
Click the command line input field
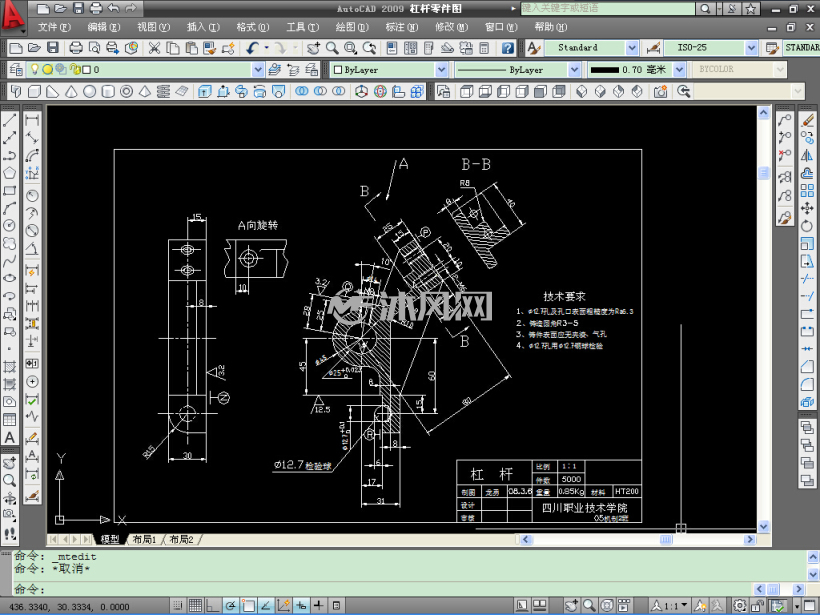383,589
